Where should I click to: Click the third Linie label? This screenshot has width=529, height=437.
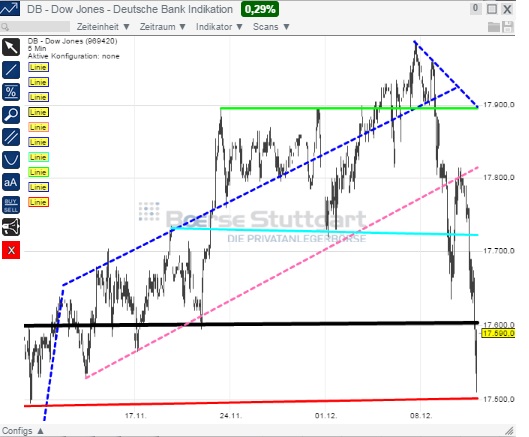38,97
